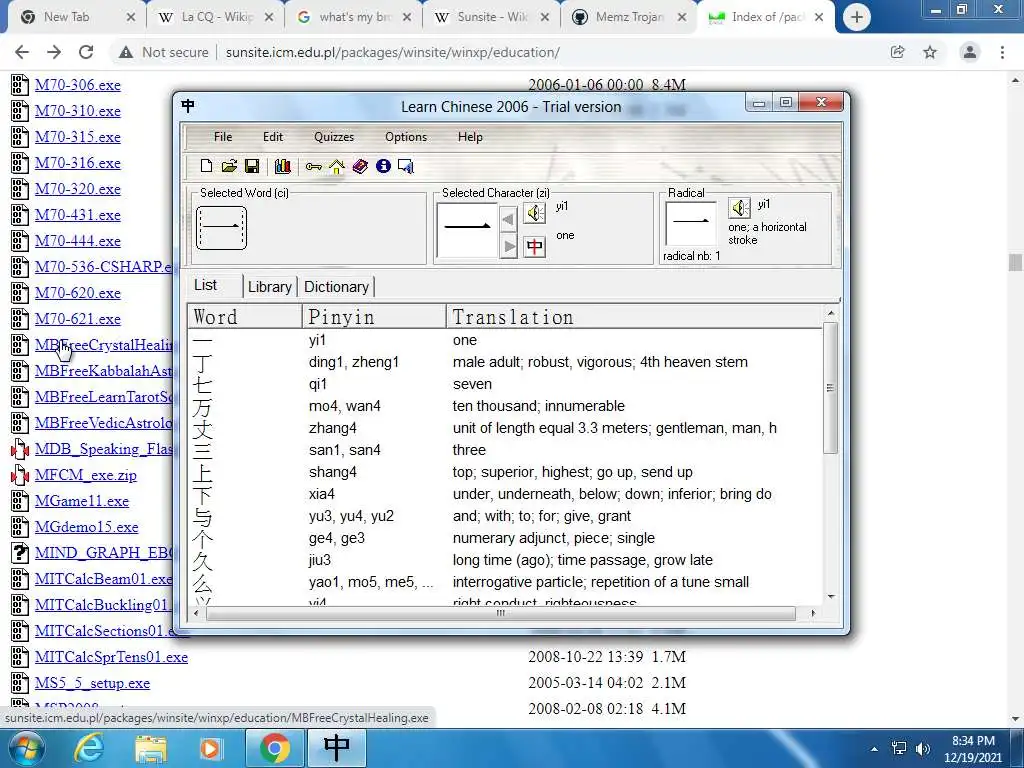1024x768 pixels.
Task: Click the red stroke-order character button
Action: (535, 246)
